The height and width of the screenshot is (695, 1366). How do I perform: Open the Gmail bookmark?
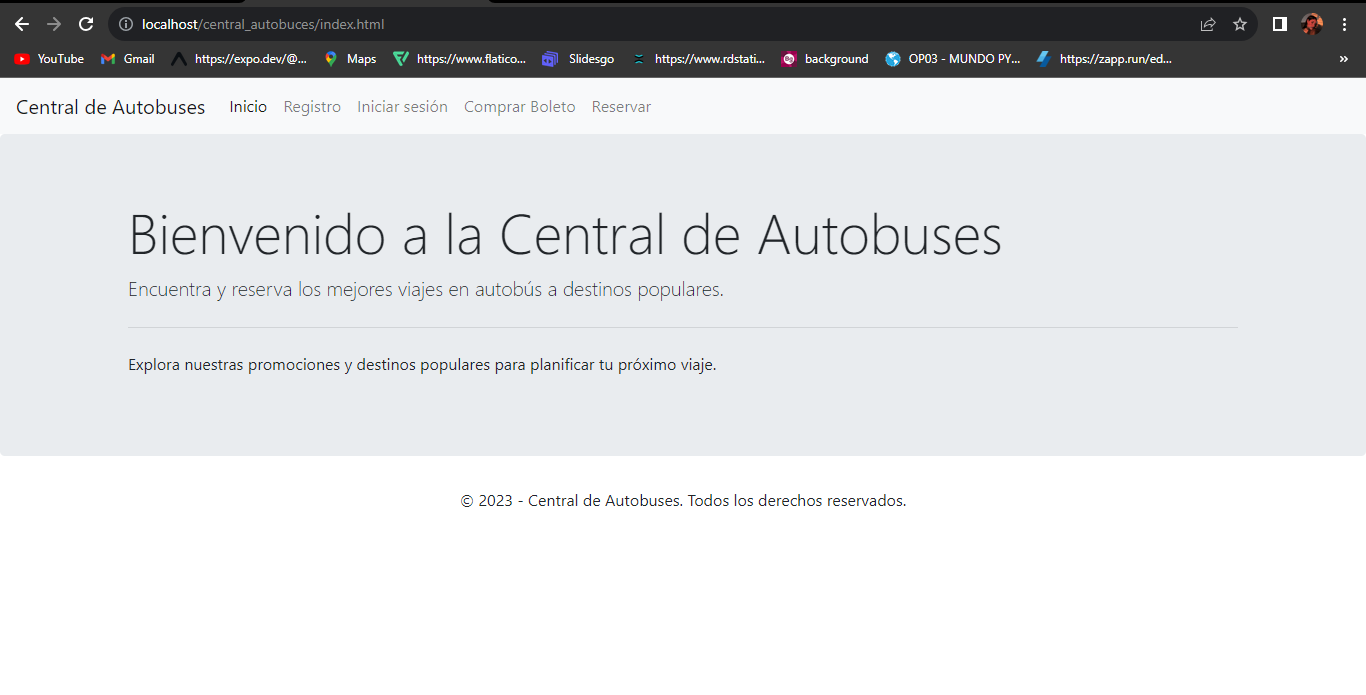tap(128, 59)
